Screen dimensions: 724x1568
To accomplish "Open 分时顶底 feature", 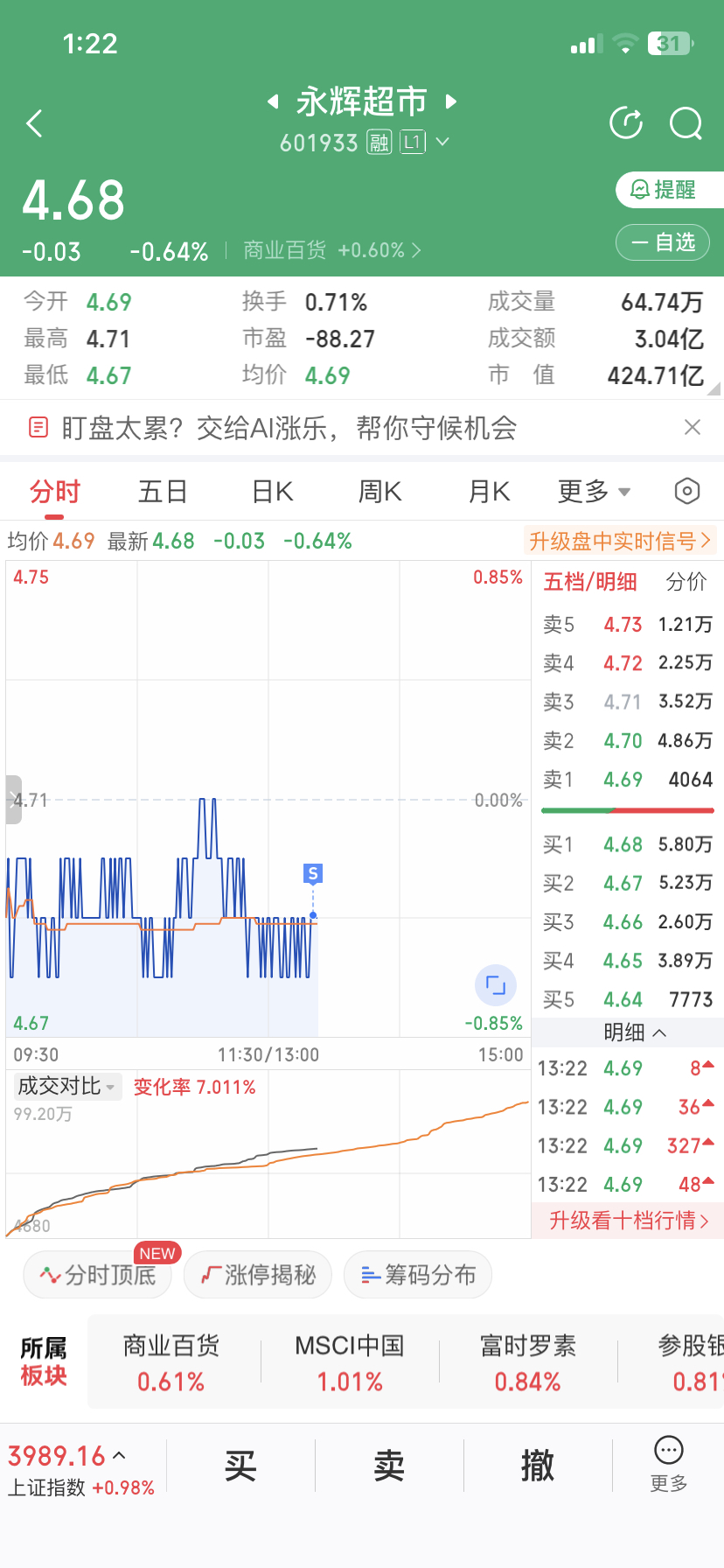I will (x=97, y=1275).
